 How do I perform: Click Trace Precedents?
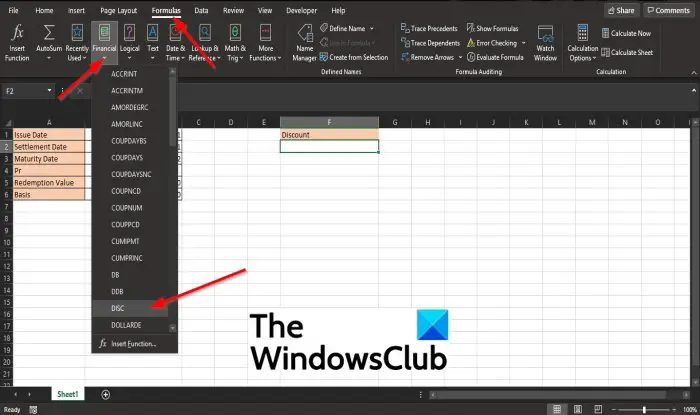tap(429, 28)
